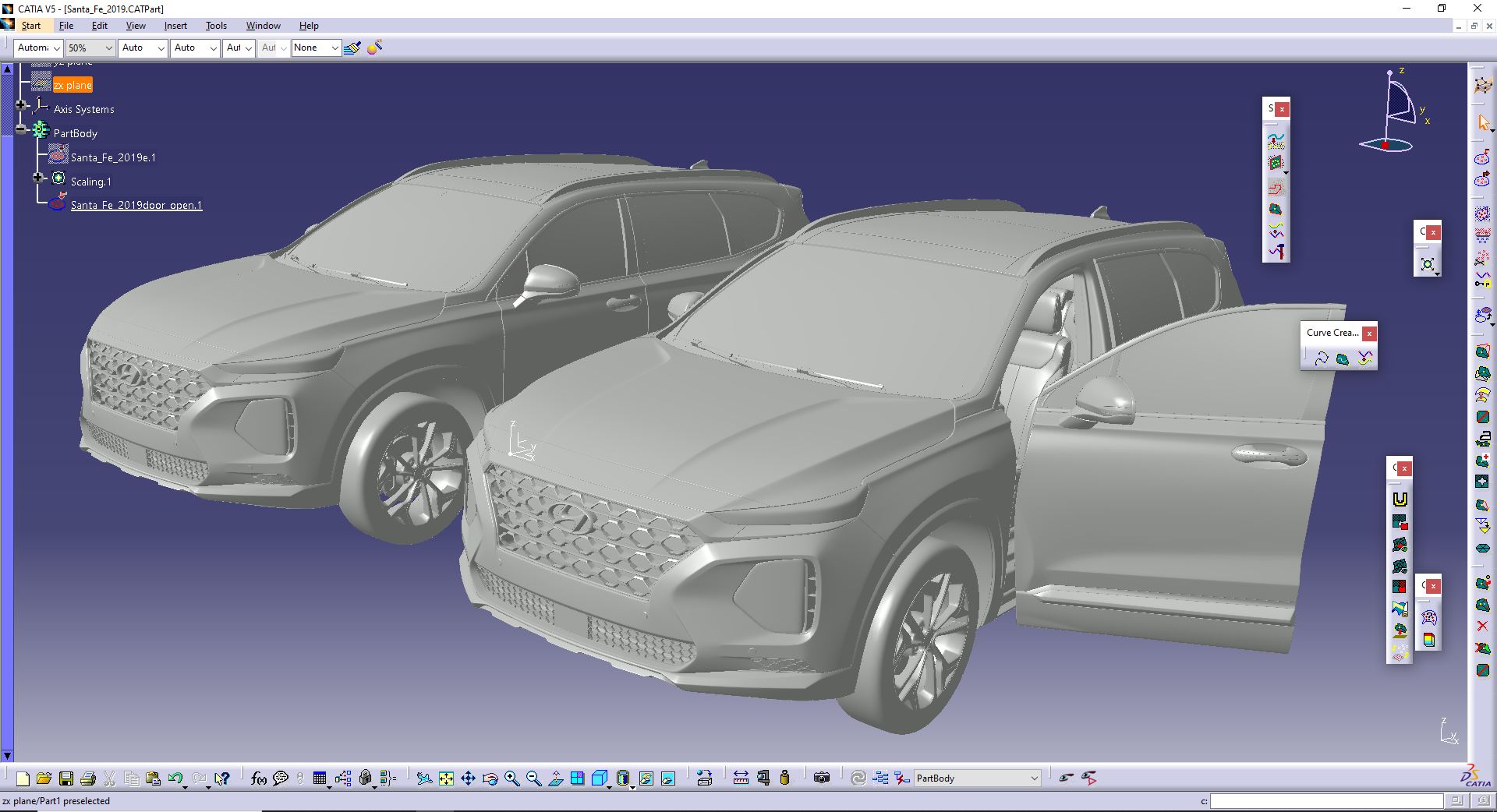
Task: Open the Help menu
Action: pyautogui.click(x=309, y=26)
